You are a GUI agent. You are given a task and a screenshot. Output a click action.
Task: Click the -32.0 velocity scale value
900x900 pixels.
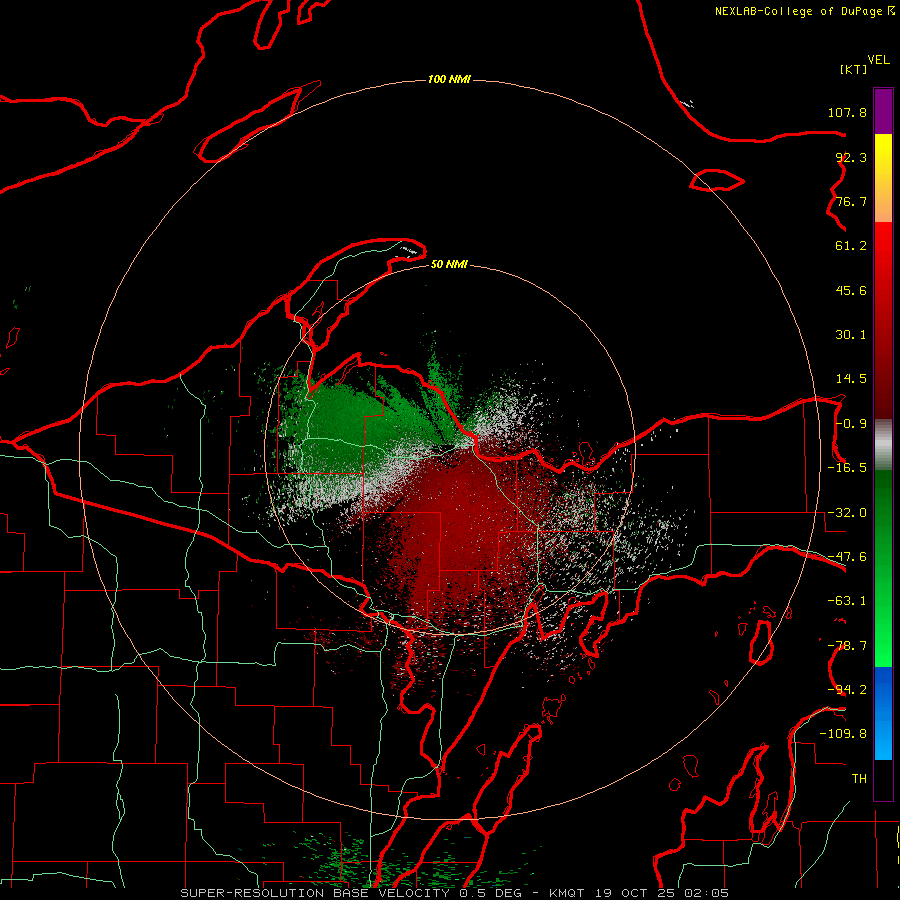[x=847, y=513]
